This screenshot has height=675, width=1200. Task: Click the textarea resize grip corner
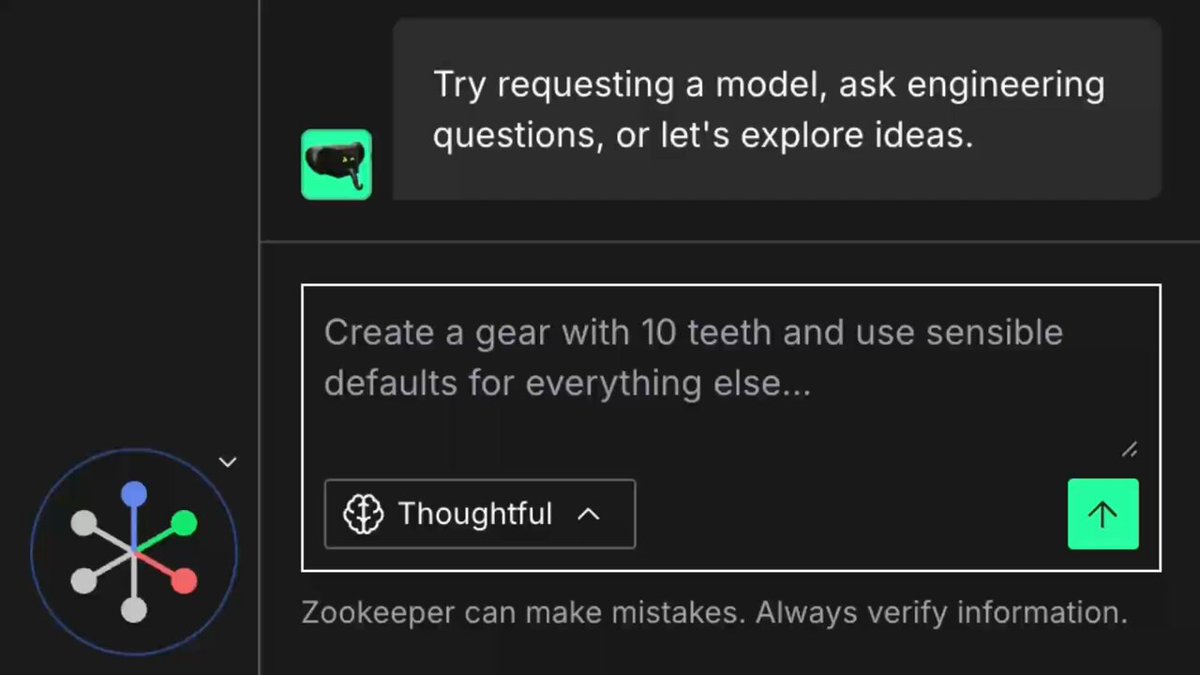tap(1129, 449)
